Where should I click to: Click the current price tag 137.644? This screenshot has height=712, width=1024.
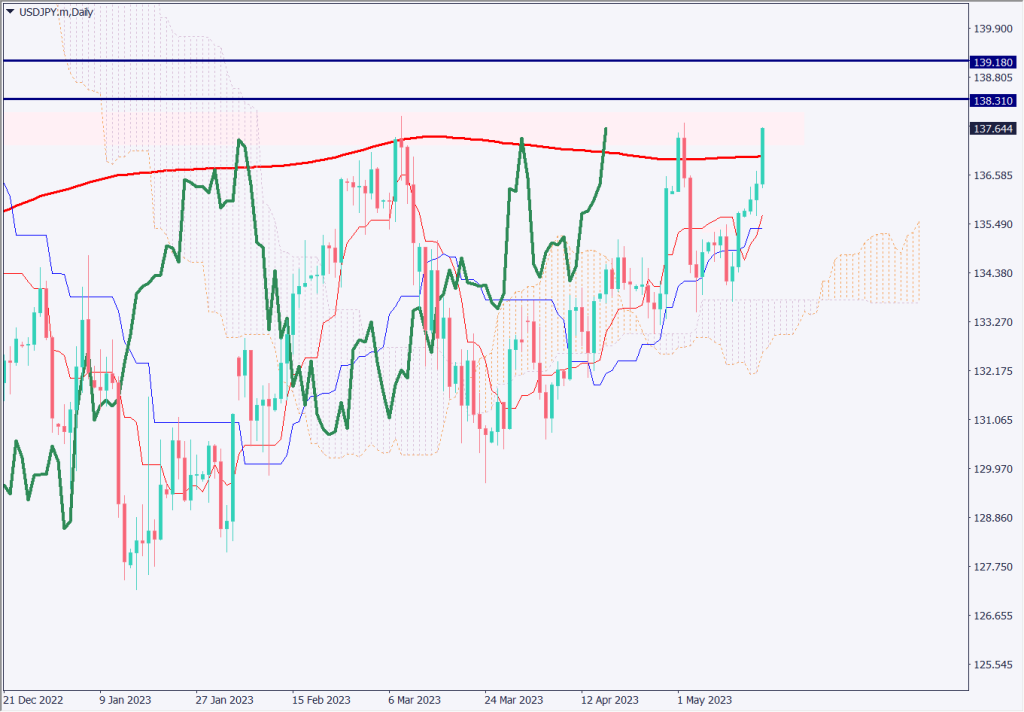993,128
